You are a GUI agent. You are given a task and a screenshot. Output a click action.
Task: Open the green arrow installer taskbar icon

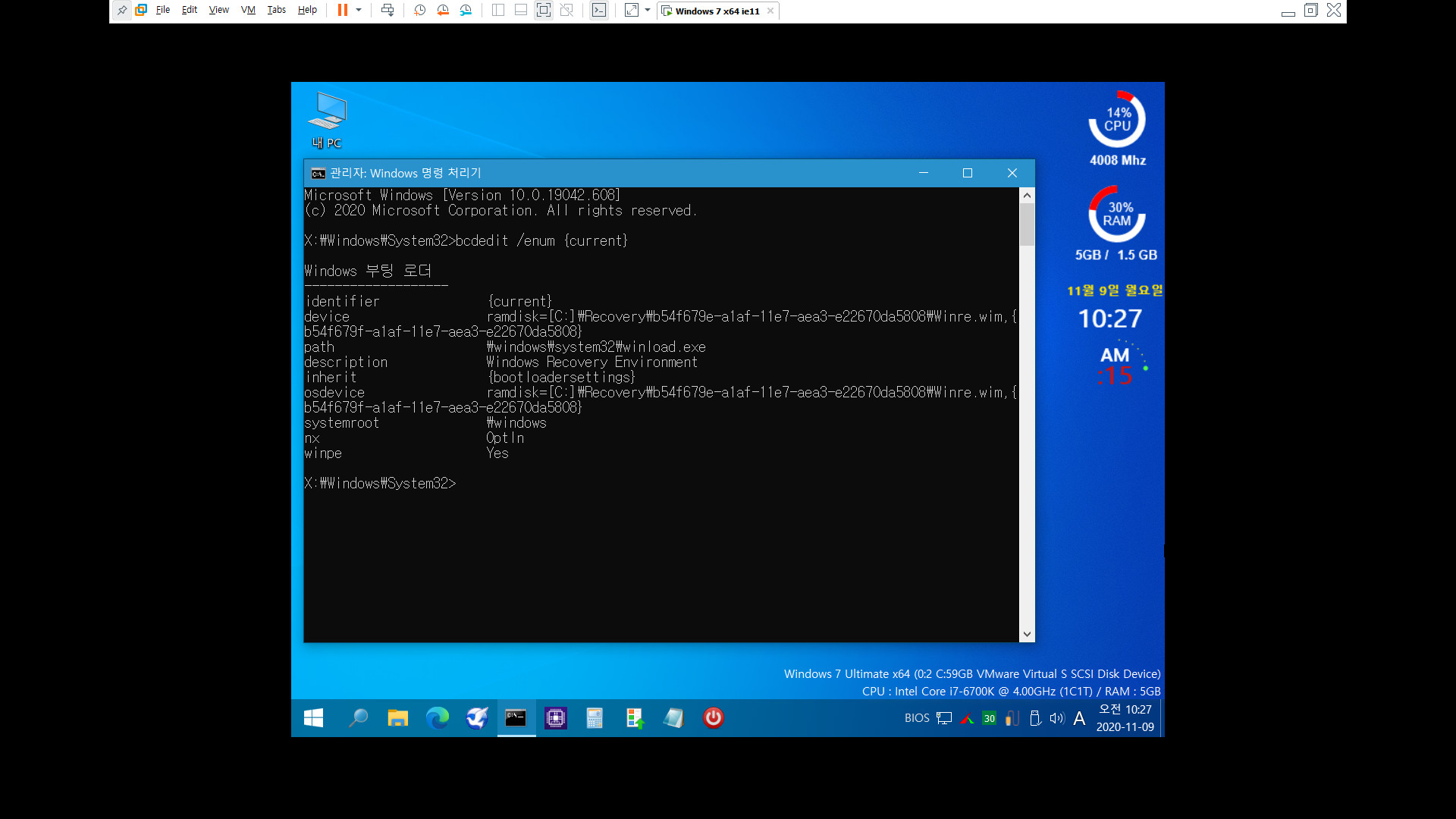(635, 718)
